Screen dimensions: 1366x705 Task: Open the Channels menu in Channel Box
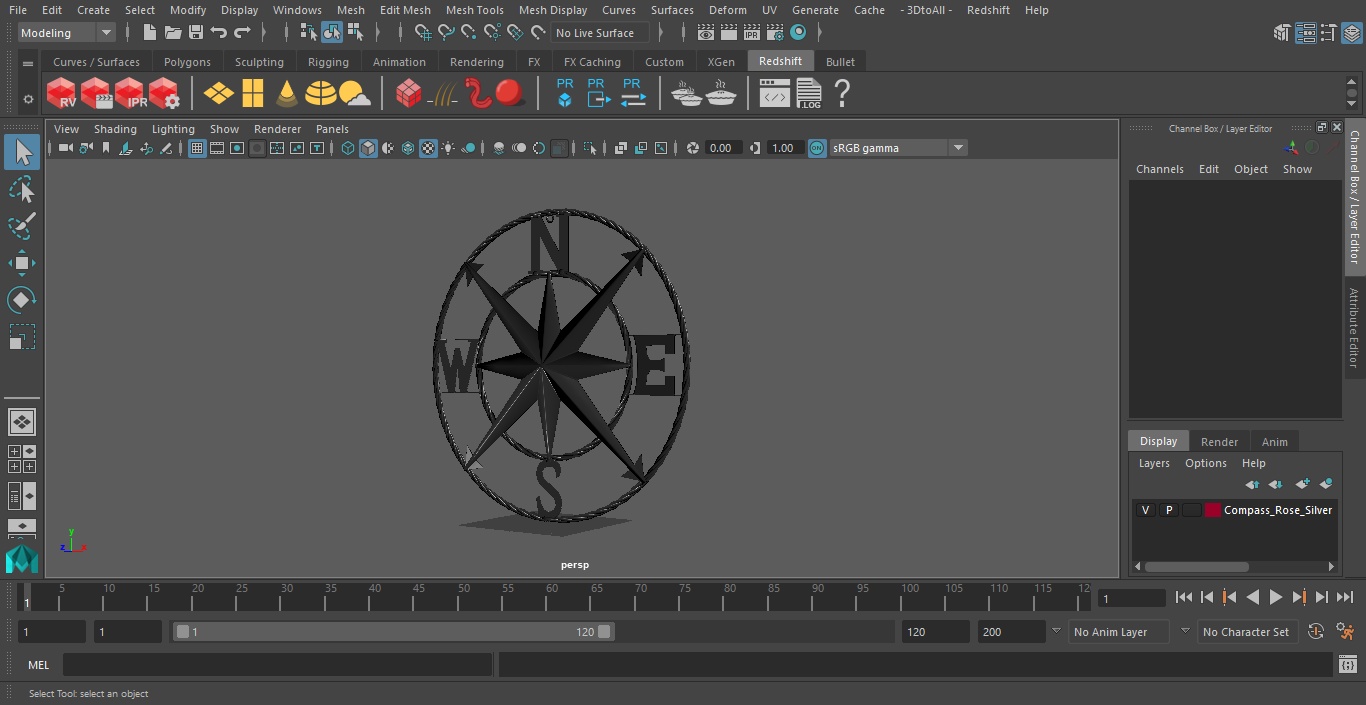(1159, 169)
